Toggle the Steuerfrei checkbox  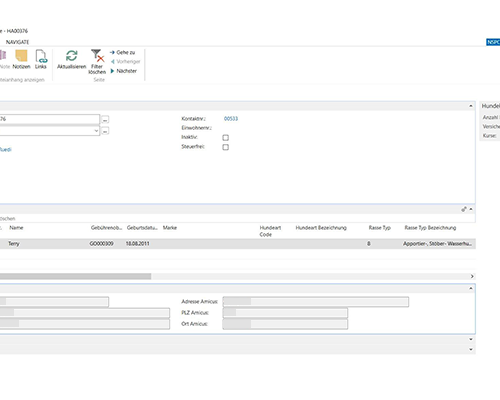point(226,147)
